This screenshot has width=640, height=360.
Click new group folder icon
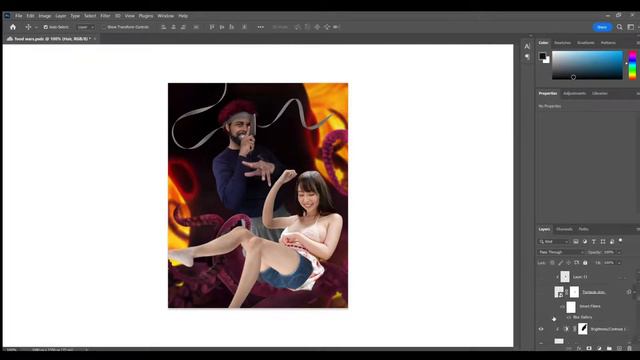point(609,349)
